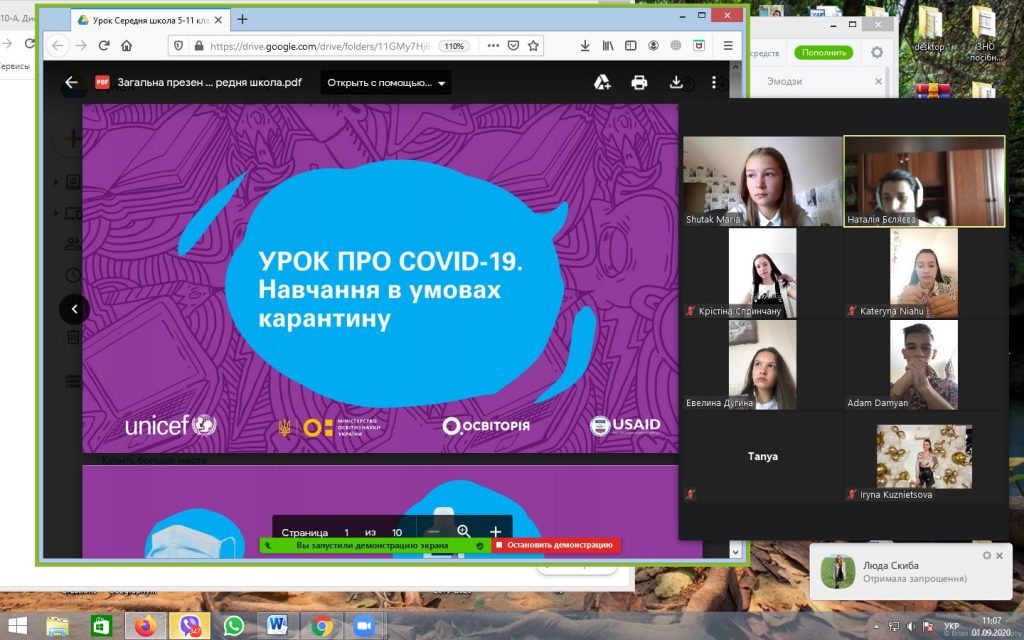Show hidden system tray icons
1024x640 pixels.
[x=876, y=627]
